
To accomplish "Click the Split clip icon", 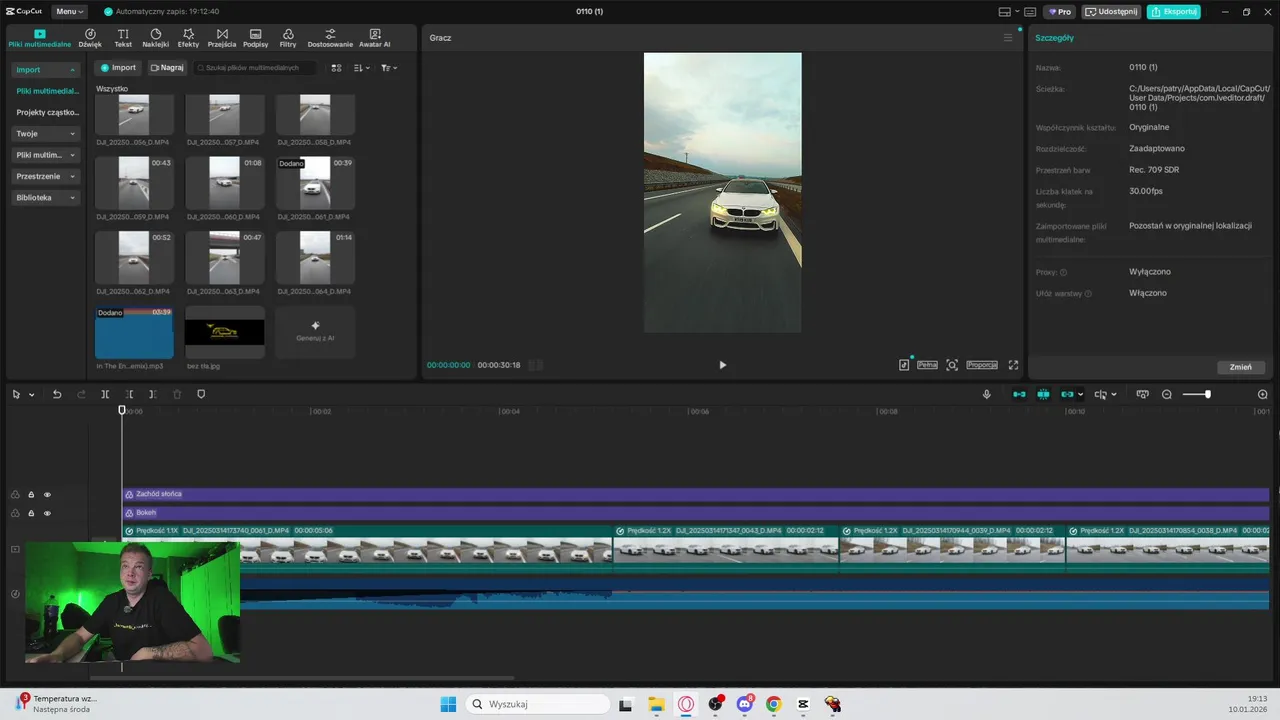I will coord(105,395).
